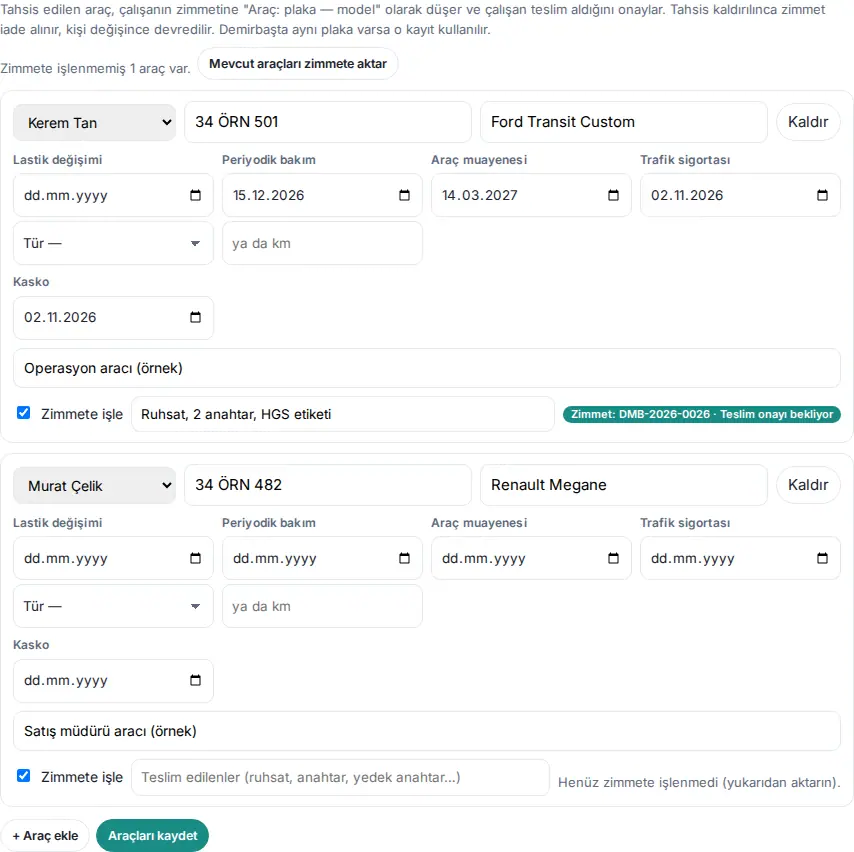Viewport: 854px width, 852px height.
Task: Open calendar for Renault Megane Periyodik bakım
Action: pyautogui.click(x=404, y=558)
